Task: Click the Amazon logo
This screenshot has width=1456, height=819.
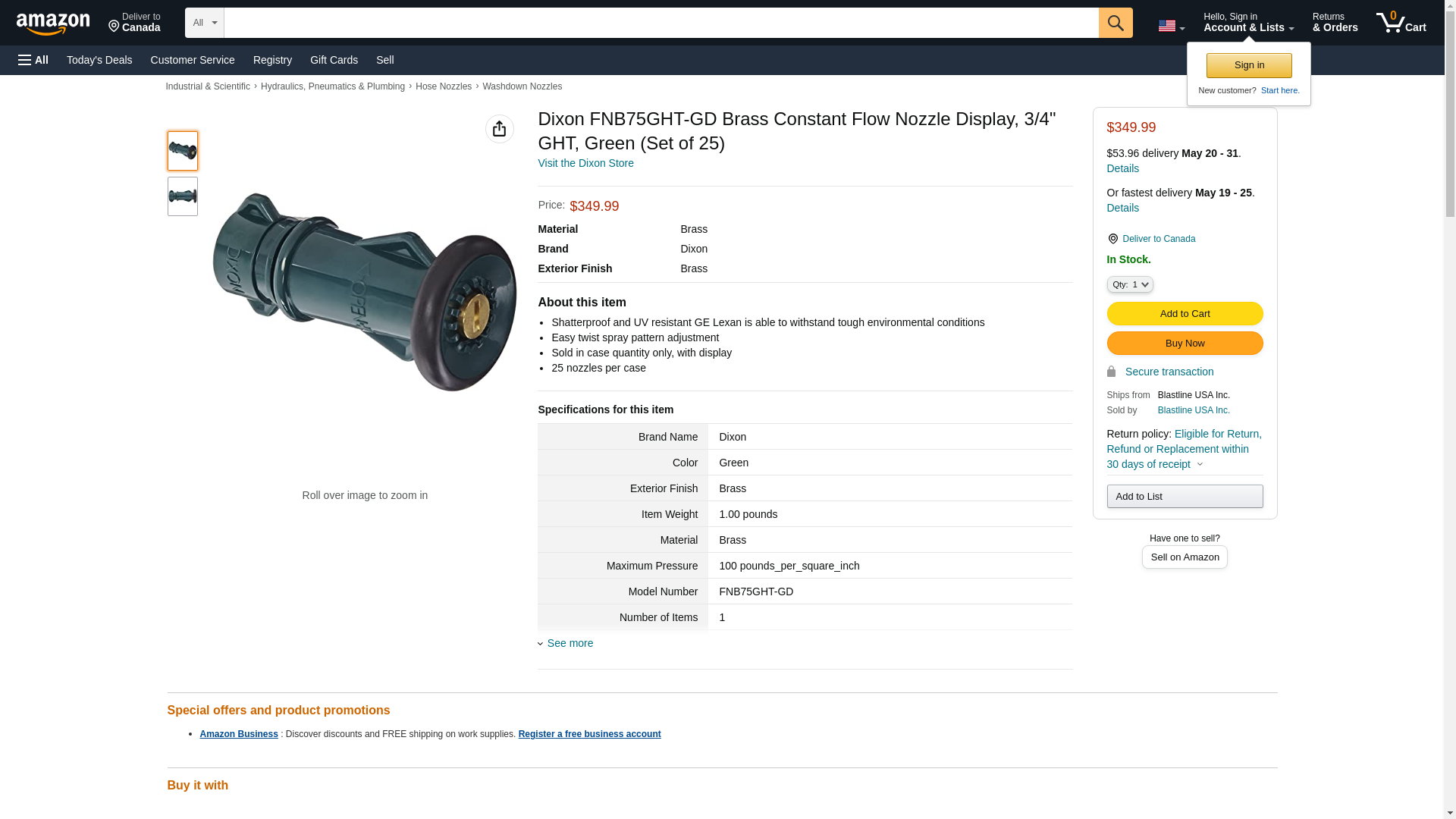Action: click(53, 24)
